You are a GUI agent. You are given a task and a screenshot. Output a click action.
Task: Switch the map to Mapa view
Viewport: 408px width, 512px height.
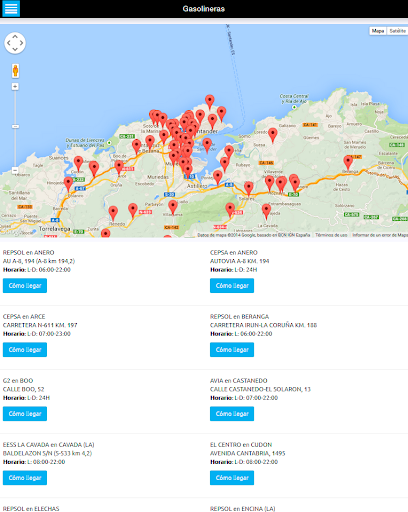(378, 31)
